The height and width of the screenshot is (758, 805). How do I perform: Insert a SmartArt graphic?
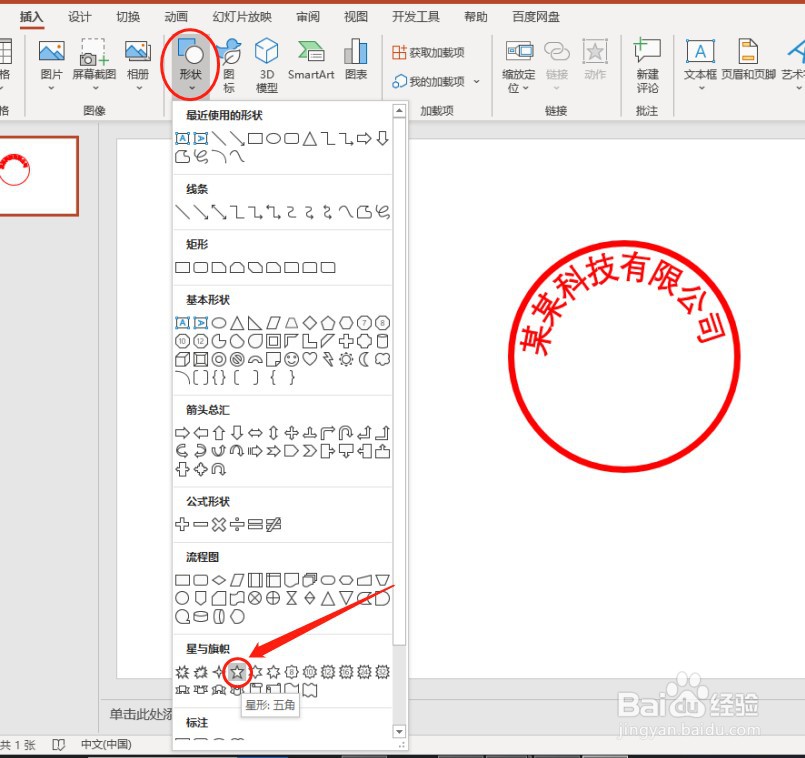pyautogui.click(x=311, y=60)
